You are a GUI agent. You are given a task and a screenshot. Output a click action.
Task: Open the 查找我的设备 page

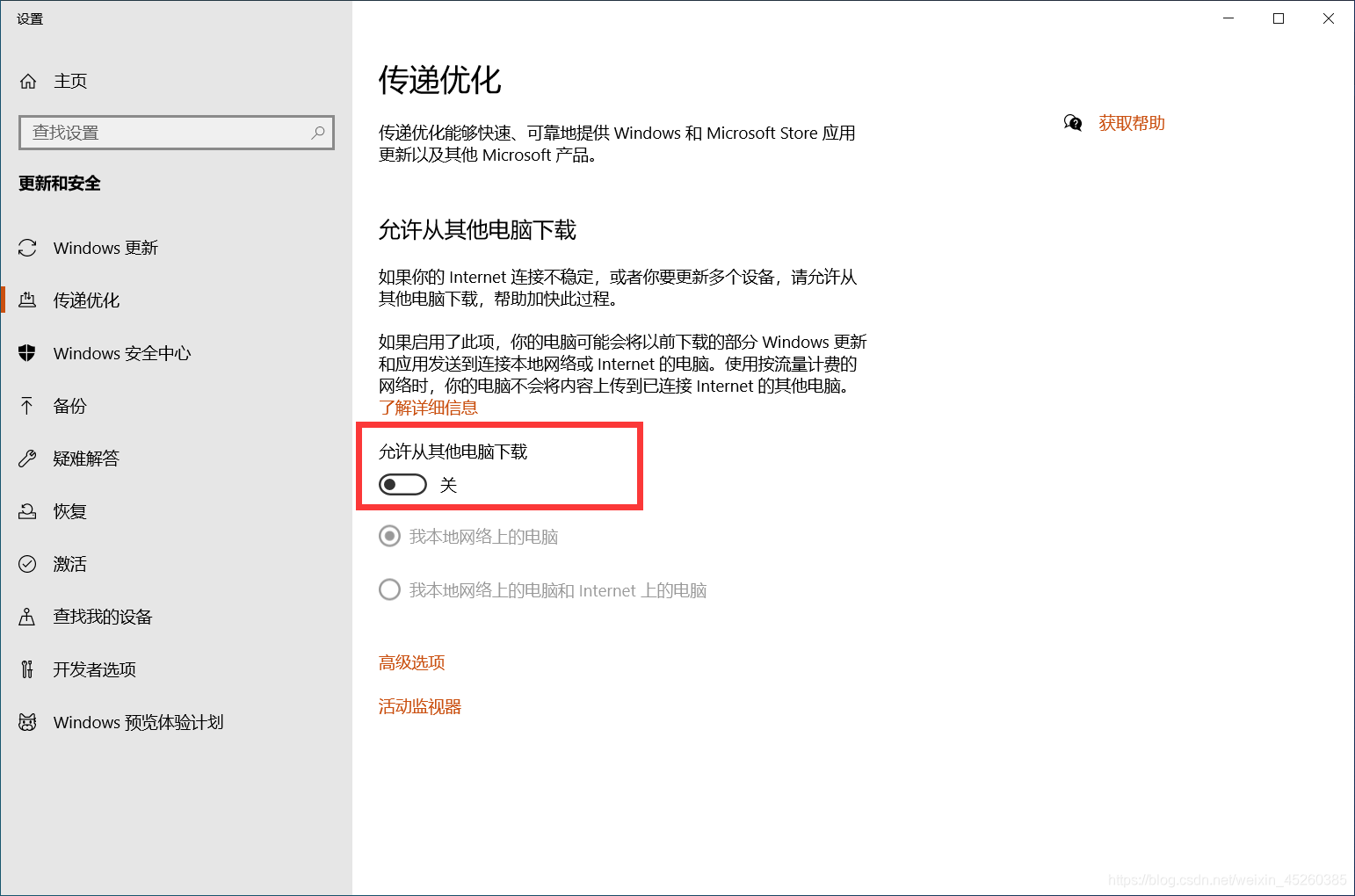point(176,617)
